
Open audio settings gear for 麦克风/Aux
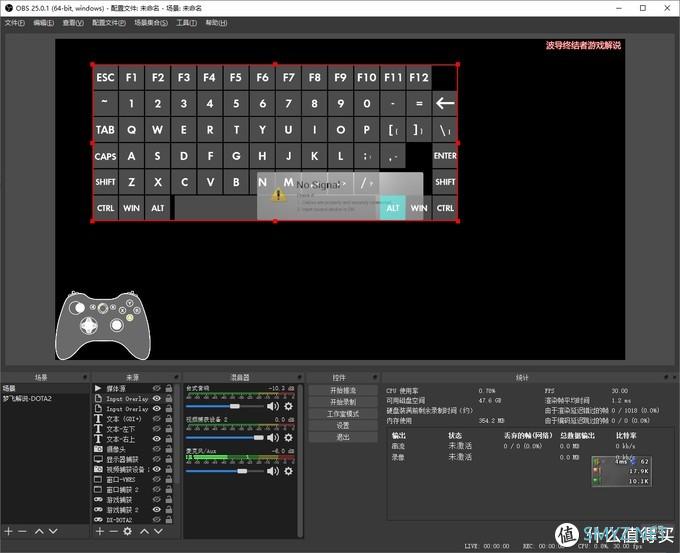(x=288, y=471)
